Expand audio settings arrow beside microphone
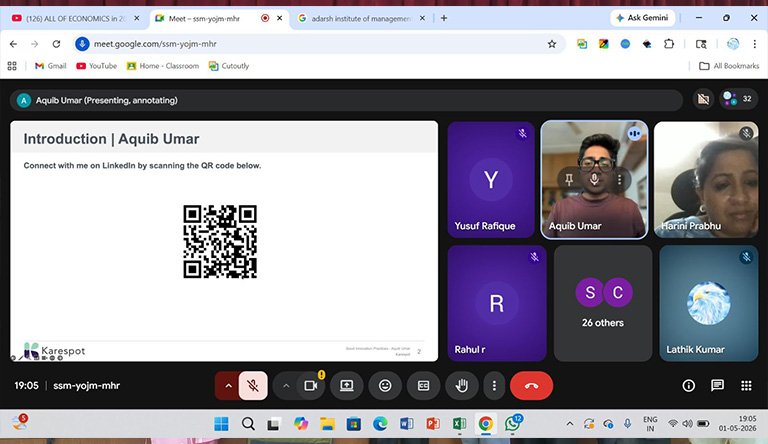 [228, 386]
